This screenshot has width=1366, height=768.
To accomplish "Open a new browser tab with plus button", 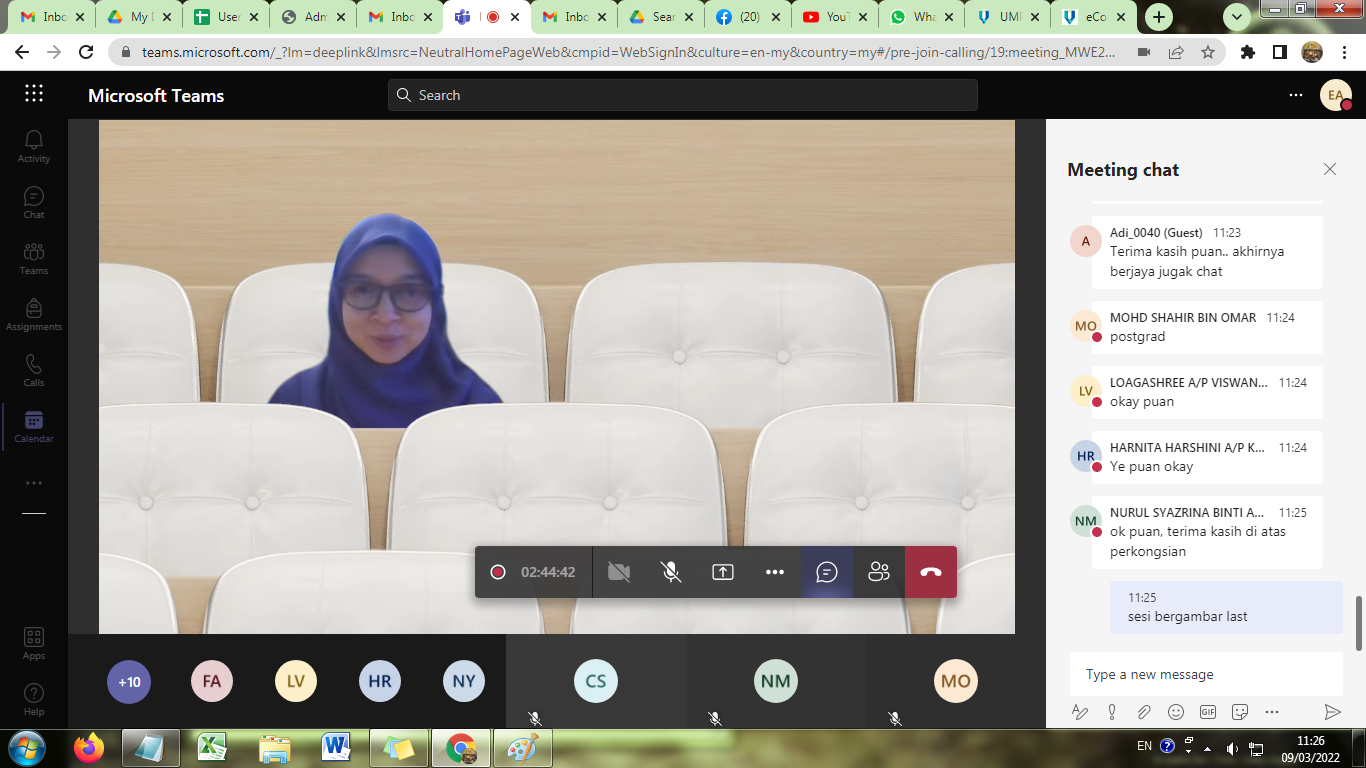I will 1159,17.
